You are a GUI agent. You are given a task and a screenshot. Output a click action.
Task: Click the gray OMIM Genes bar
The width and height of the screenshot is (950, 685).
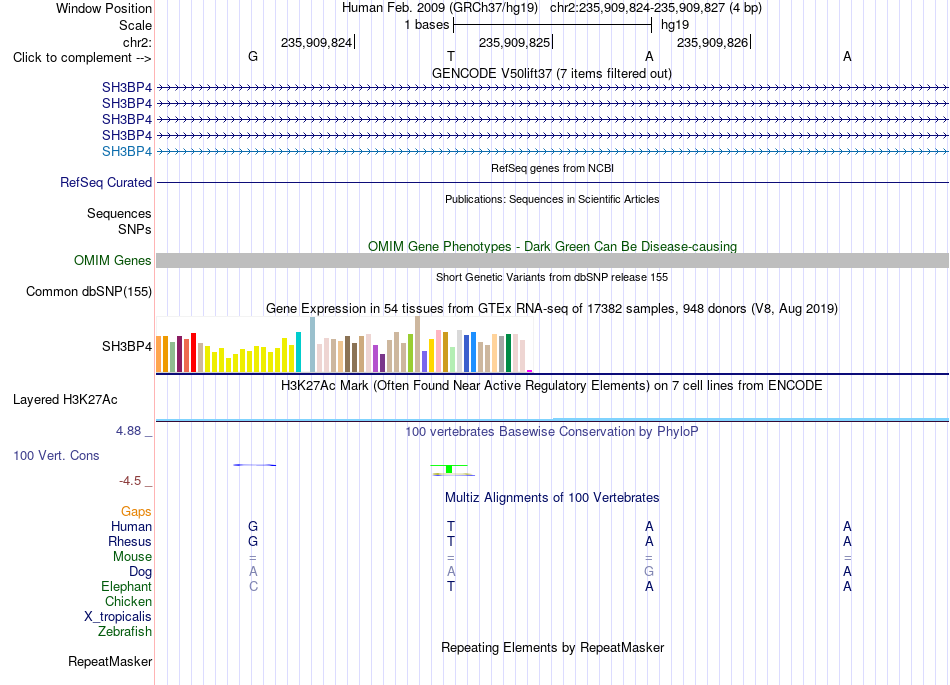pyautogui.click(x=552, y=260)
